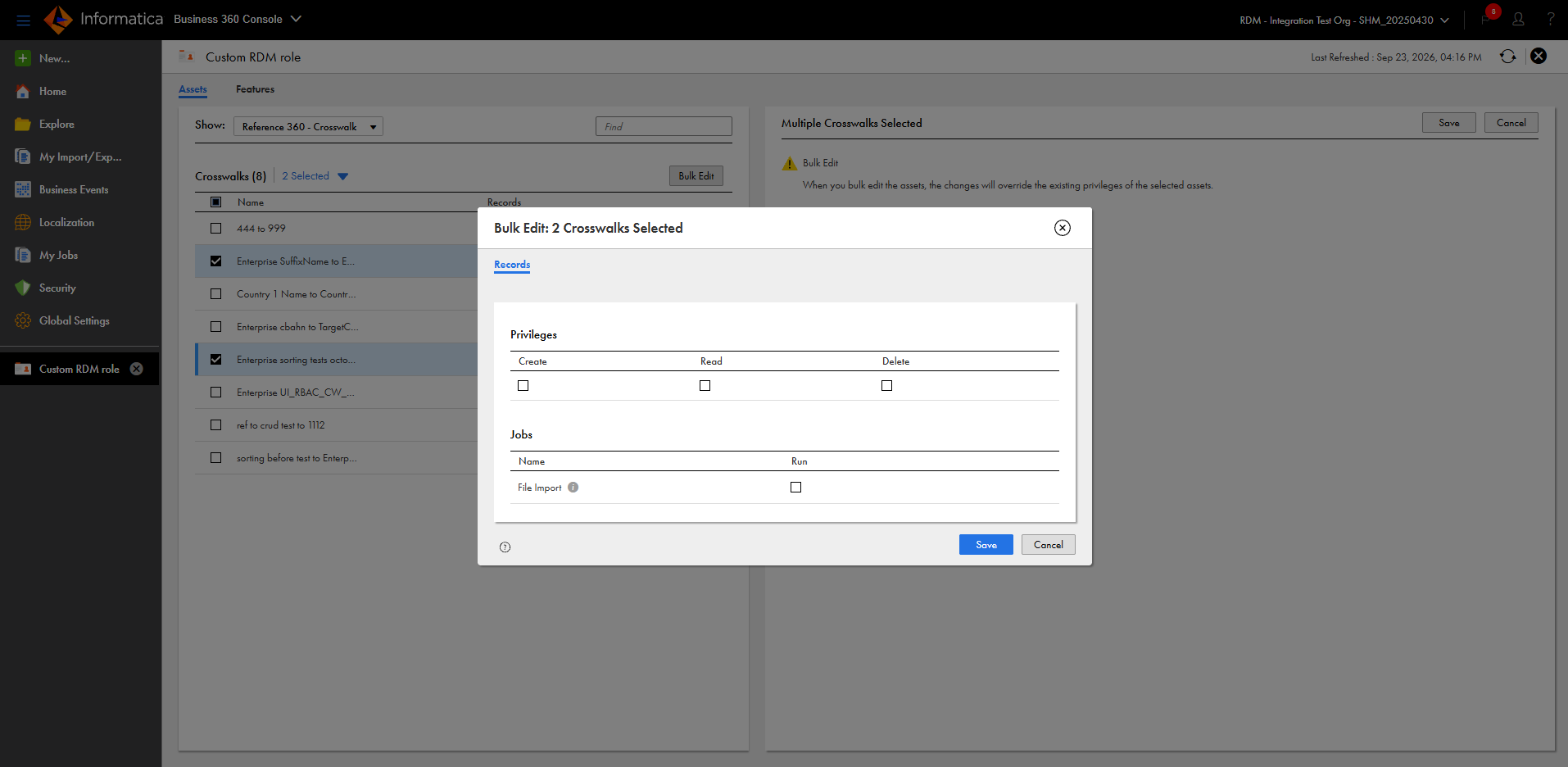Sort by the Name column header
The height and width of the screenshot is (767, 1568).
(x=251, y=202)
